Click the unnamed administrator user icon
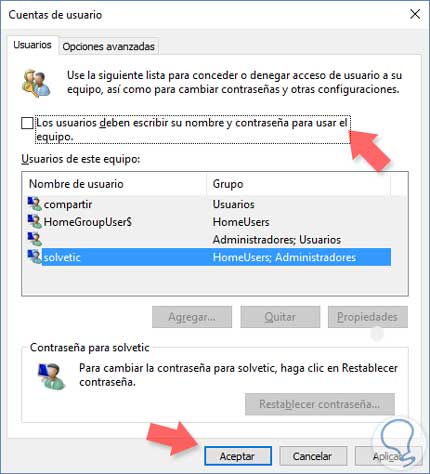This screenshot has height=474, width=430. tap(34, 239)
